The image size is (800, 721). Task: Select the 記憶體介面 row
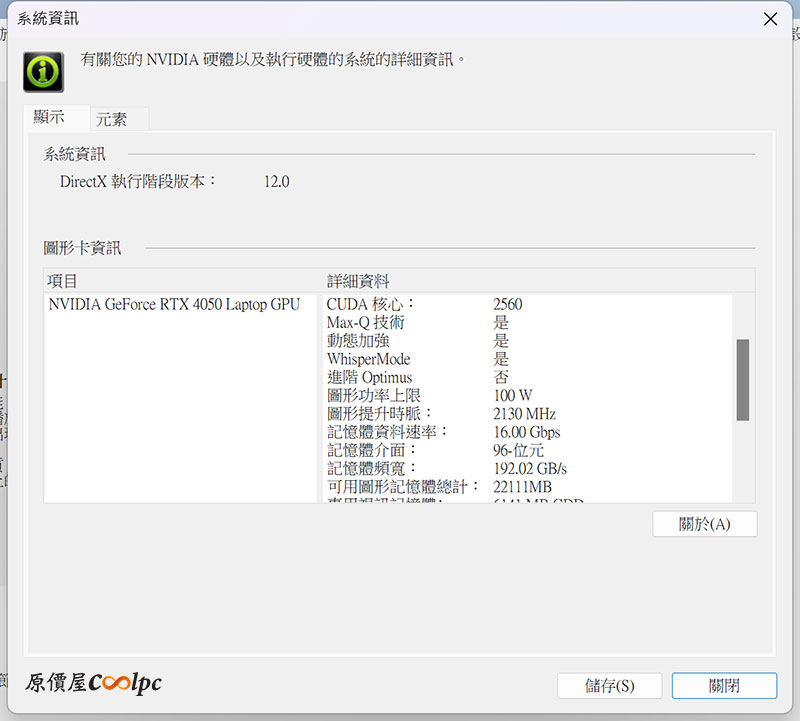coord(528,451)
